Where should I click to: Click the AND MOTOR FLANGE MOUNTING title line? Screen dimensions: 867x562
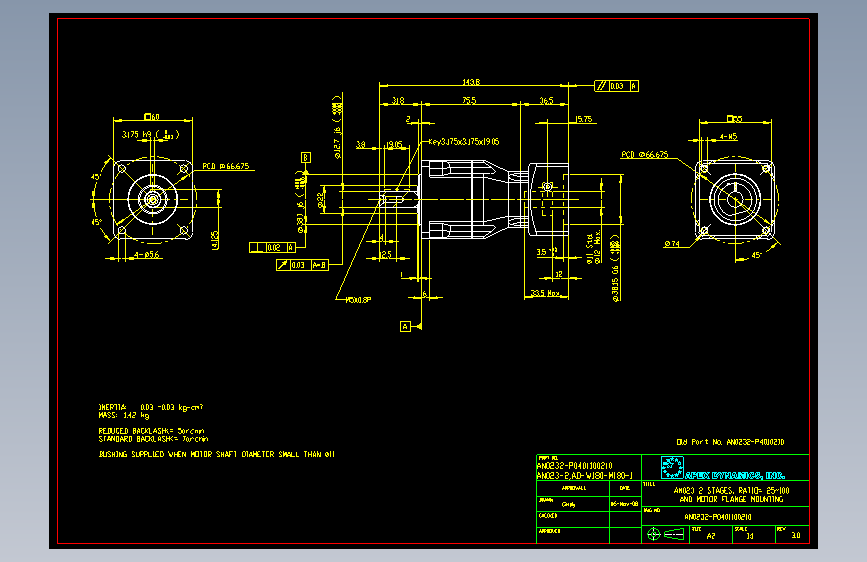(731, 499)
